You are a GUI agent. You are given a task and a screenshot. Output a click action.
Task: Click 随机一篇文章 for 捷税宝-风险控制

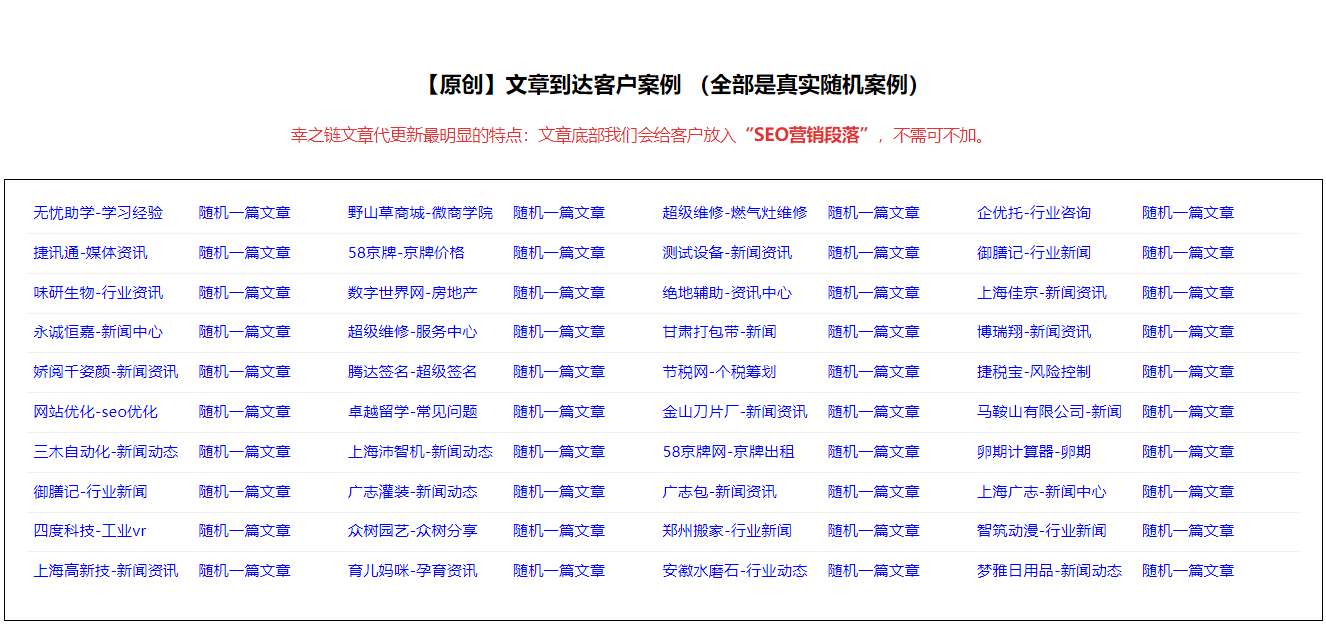1188,372
